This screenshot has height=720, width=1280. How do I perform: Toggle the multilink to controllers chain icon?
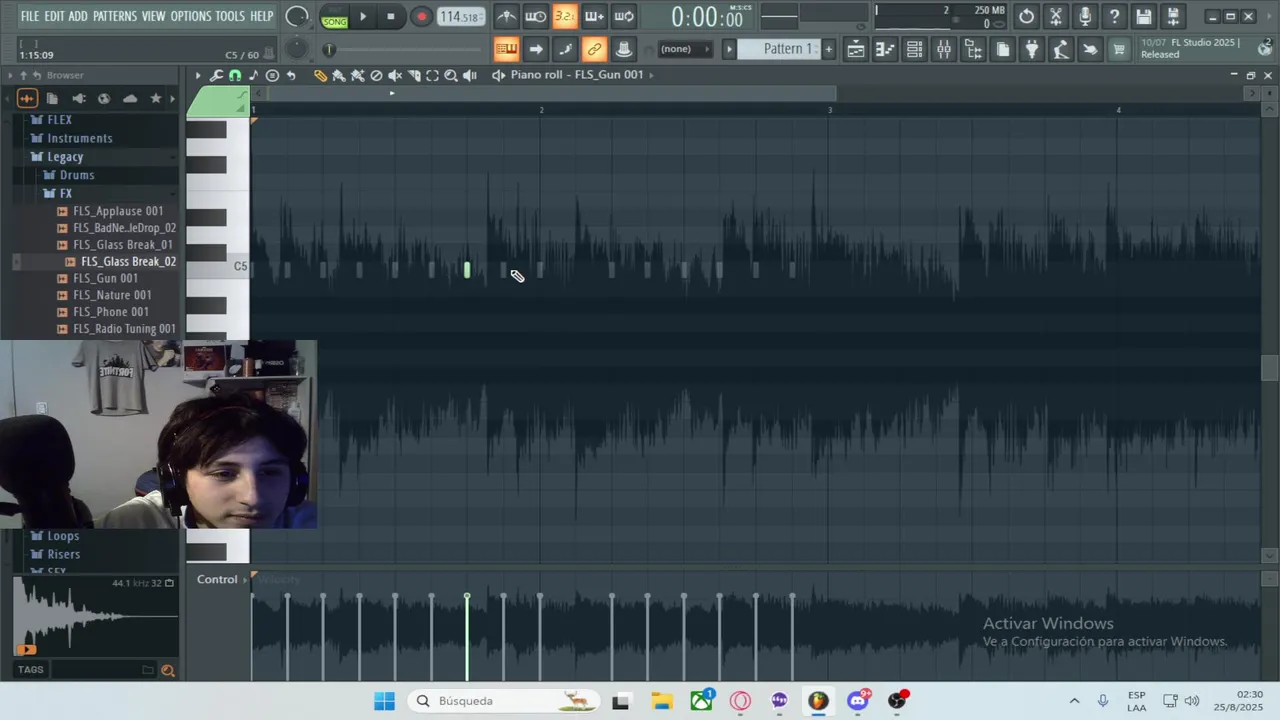click(x=594, y=49)
